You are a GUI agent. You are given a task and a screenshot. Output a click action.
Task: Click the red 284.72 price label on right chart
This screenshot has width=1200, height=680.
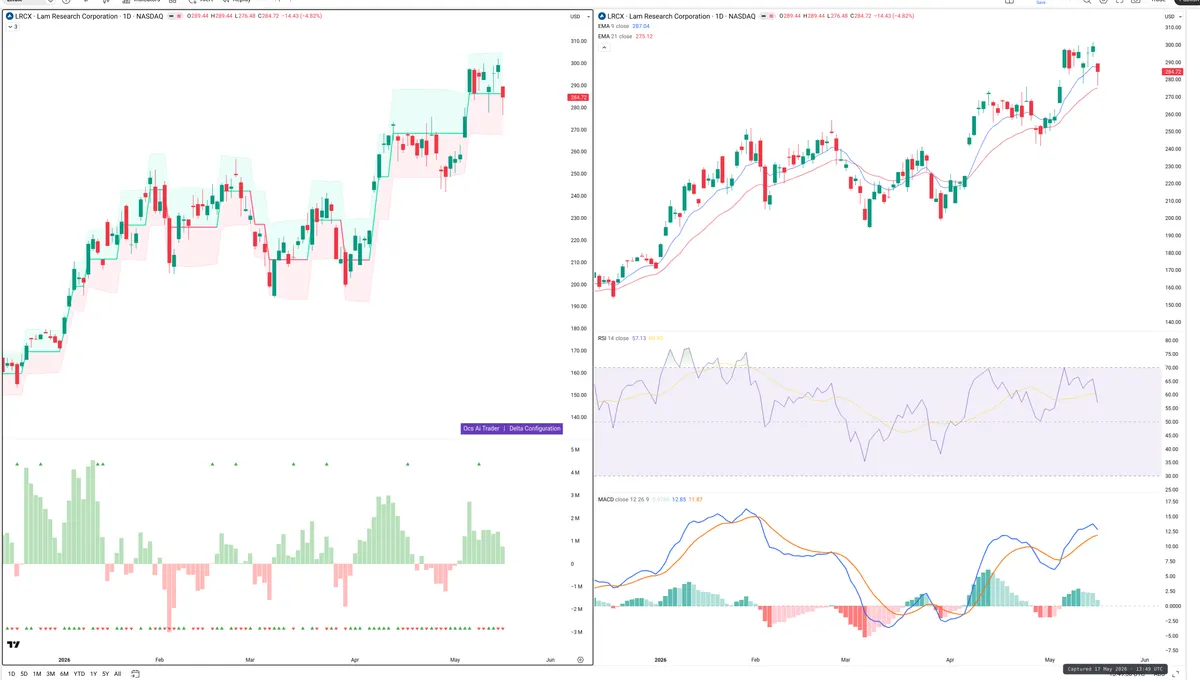tap(1174, 72)
